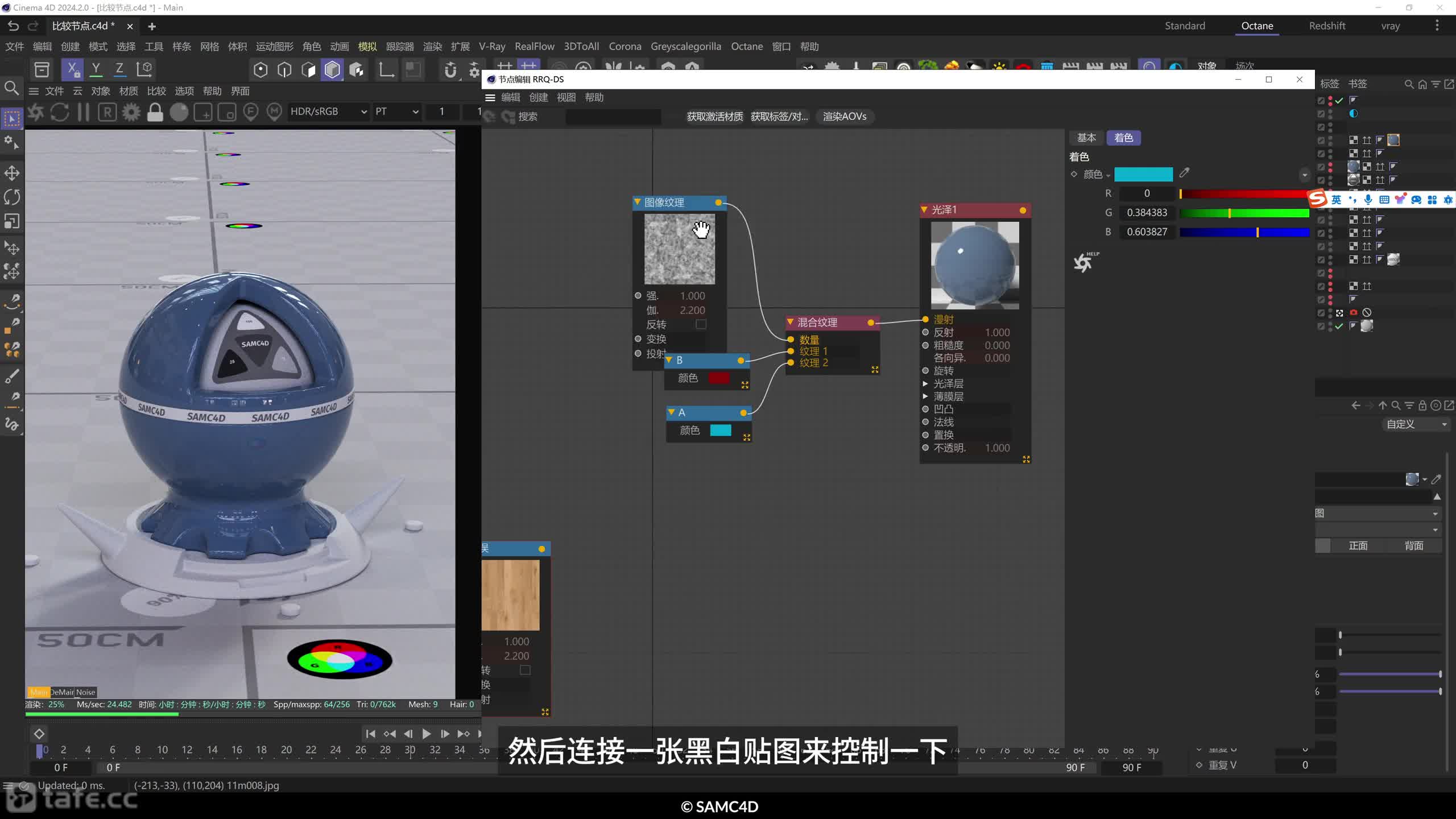This screenshot has height=819, width=1456.
Task: Select the Rotate tool in left toolbar
Action: pos(12,197)
